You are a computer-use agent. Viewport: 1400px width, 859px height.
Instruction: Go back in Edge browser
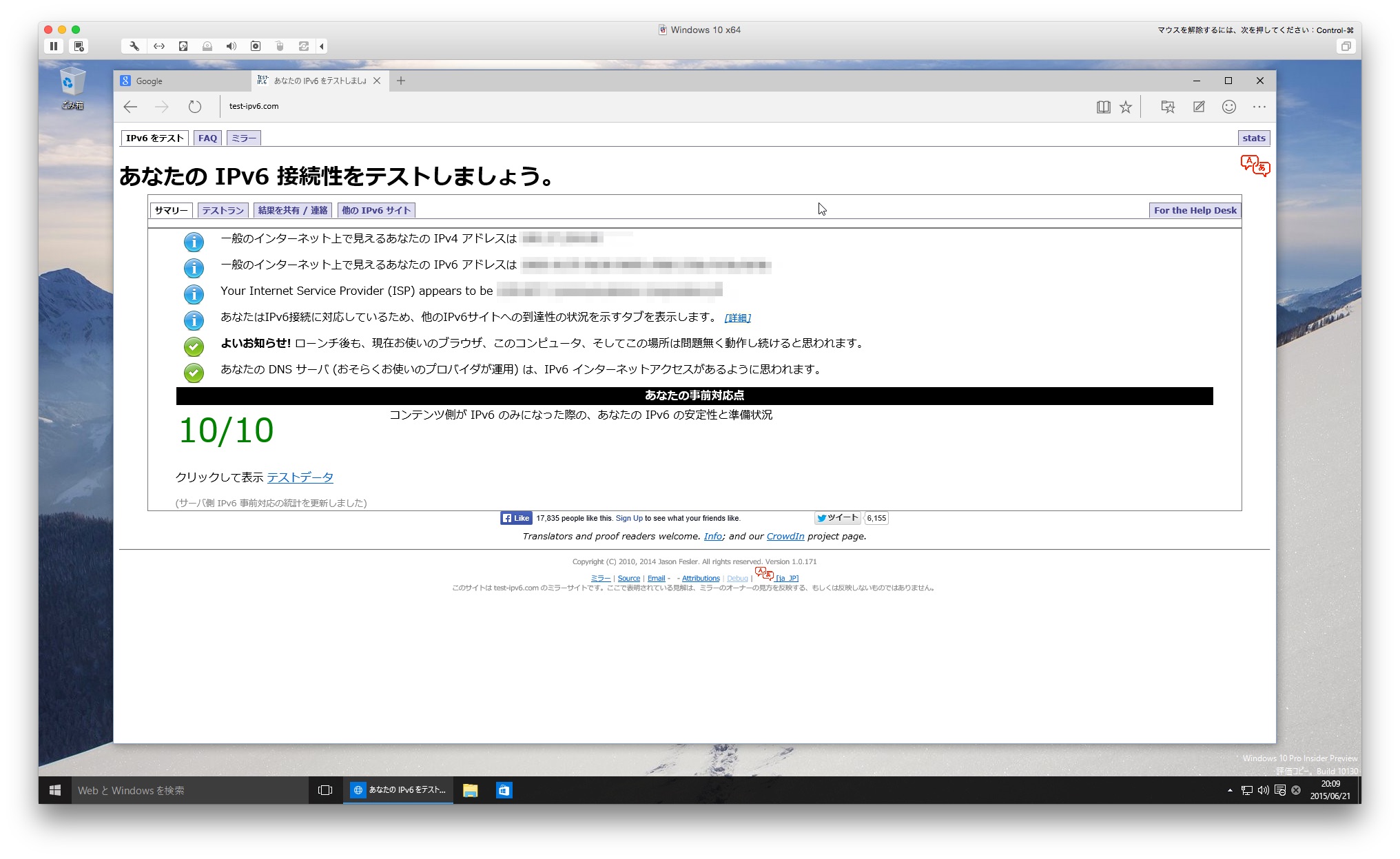pyautogui.click(x=130, y=107)
